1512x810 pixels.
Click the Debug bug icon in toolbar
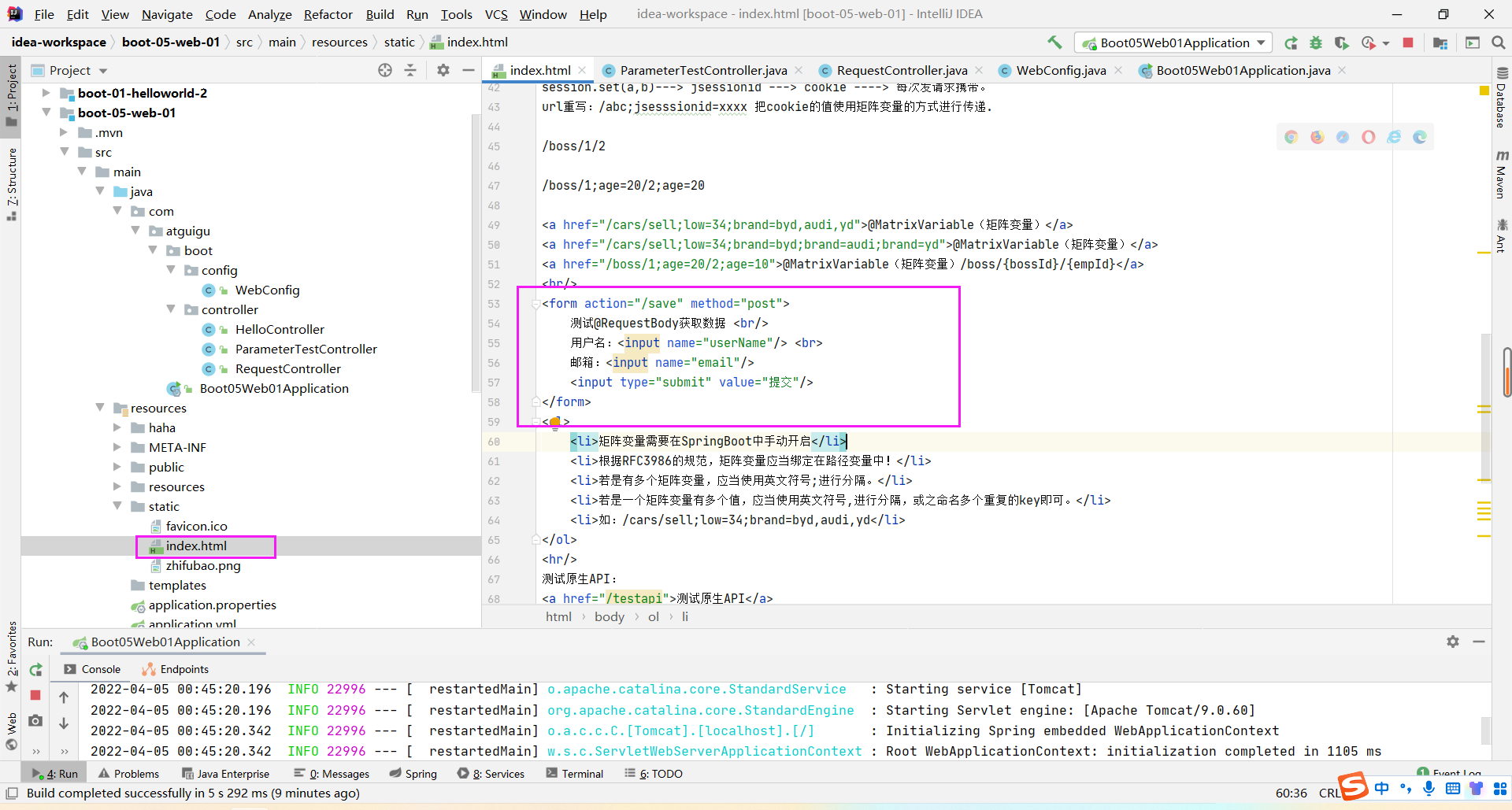click(x=1315, y=43)
